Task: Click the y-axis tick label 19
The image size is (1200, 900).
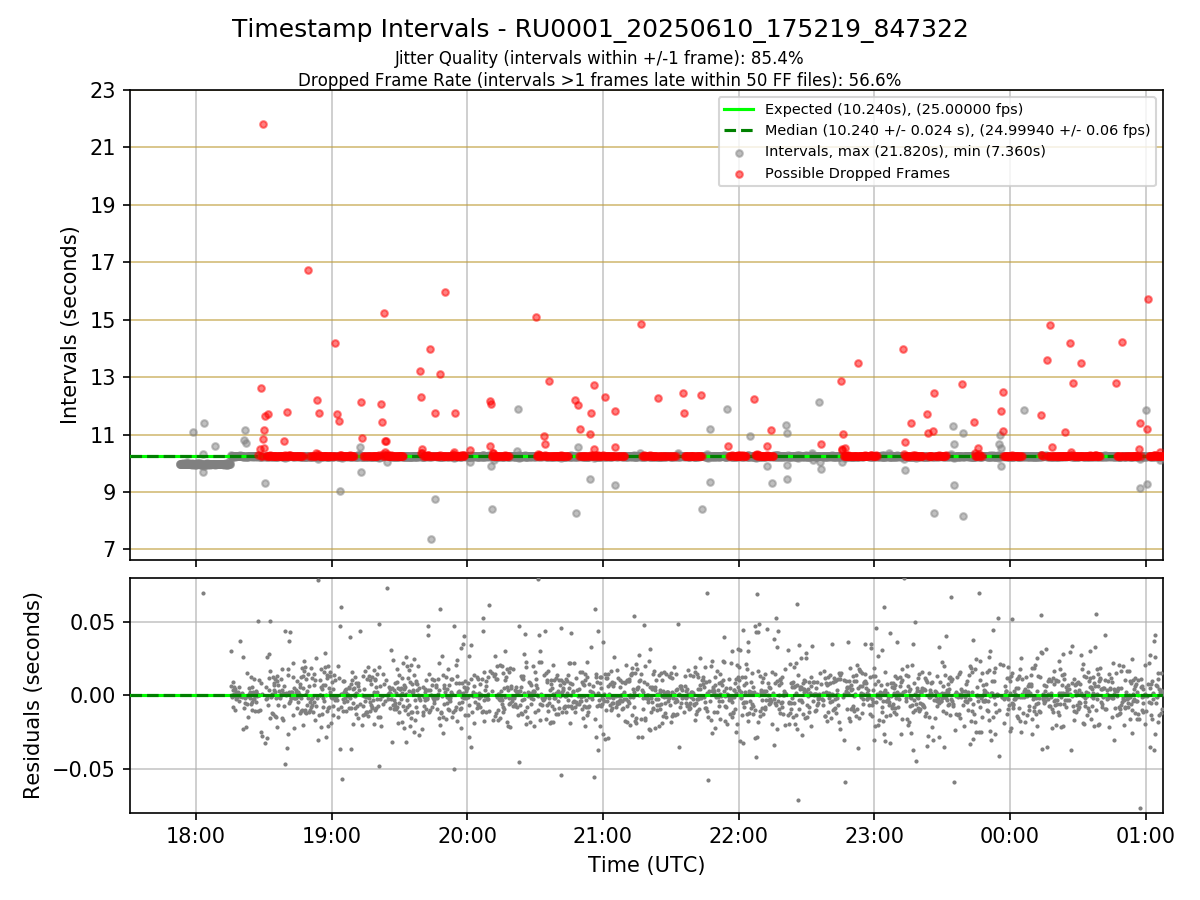Action: 103,206
